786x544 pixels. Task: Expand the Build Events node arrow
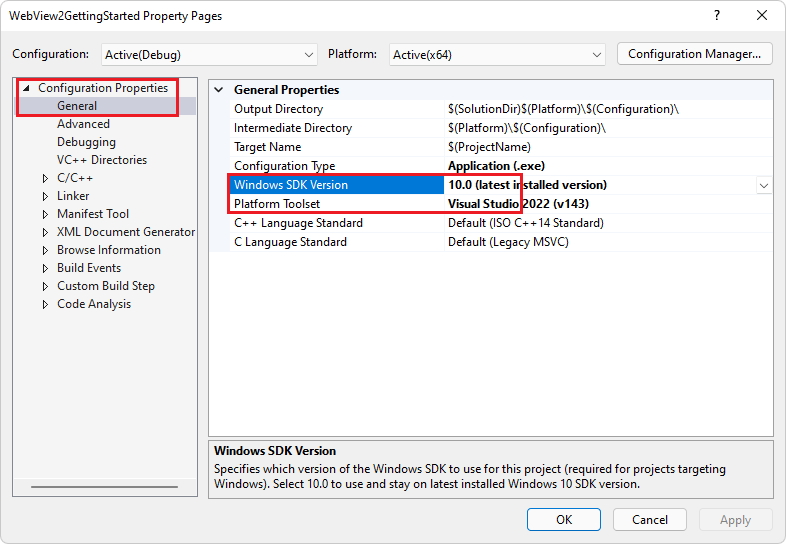coord(45,268)
